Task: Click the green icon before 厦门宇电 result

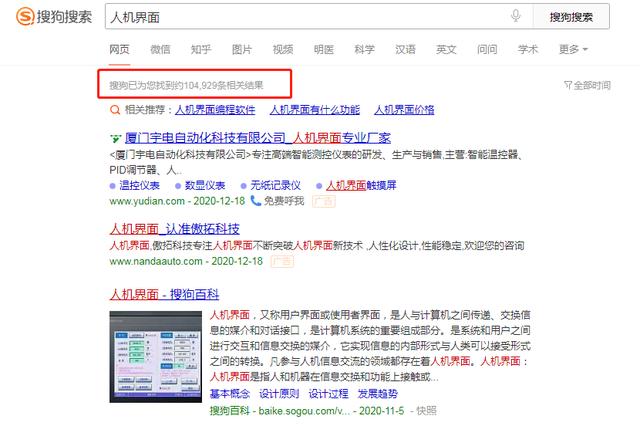Action: [x=116, y=139]
